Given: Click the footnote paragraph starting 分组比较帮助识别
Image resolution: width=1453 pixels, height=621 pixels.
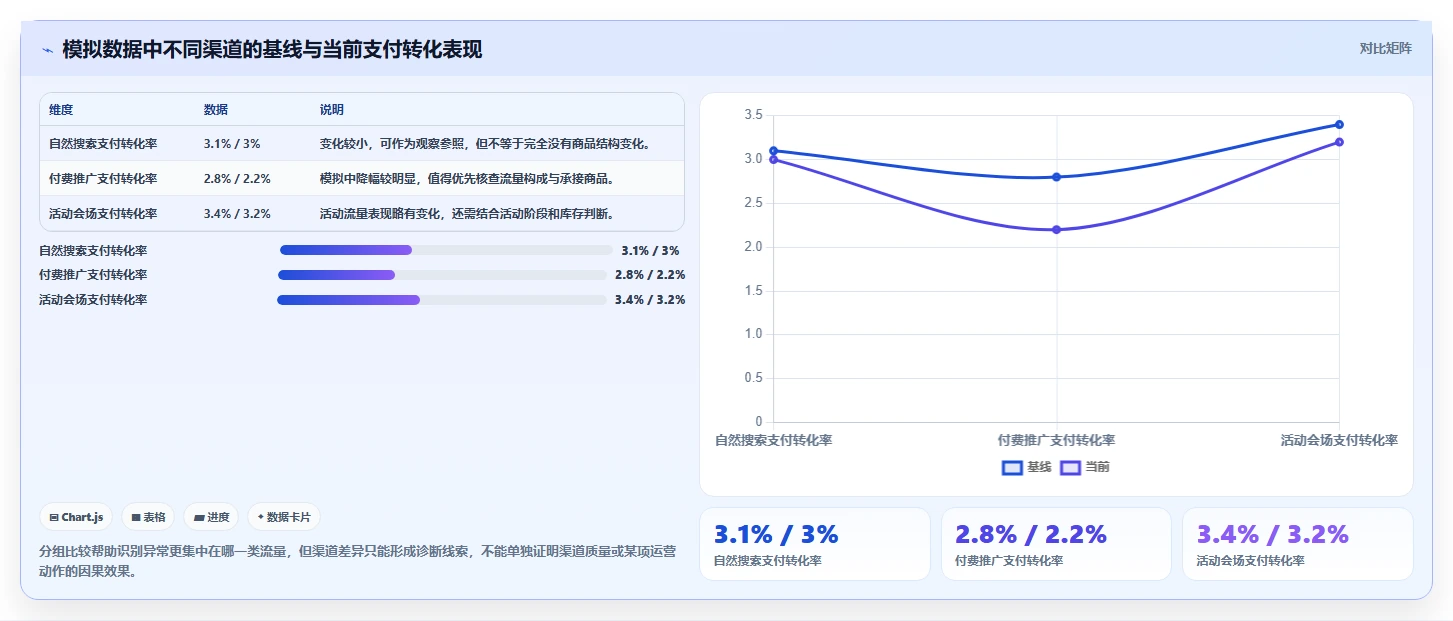Looking at the screenshot, I should [x=358, y=561].
